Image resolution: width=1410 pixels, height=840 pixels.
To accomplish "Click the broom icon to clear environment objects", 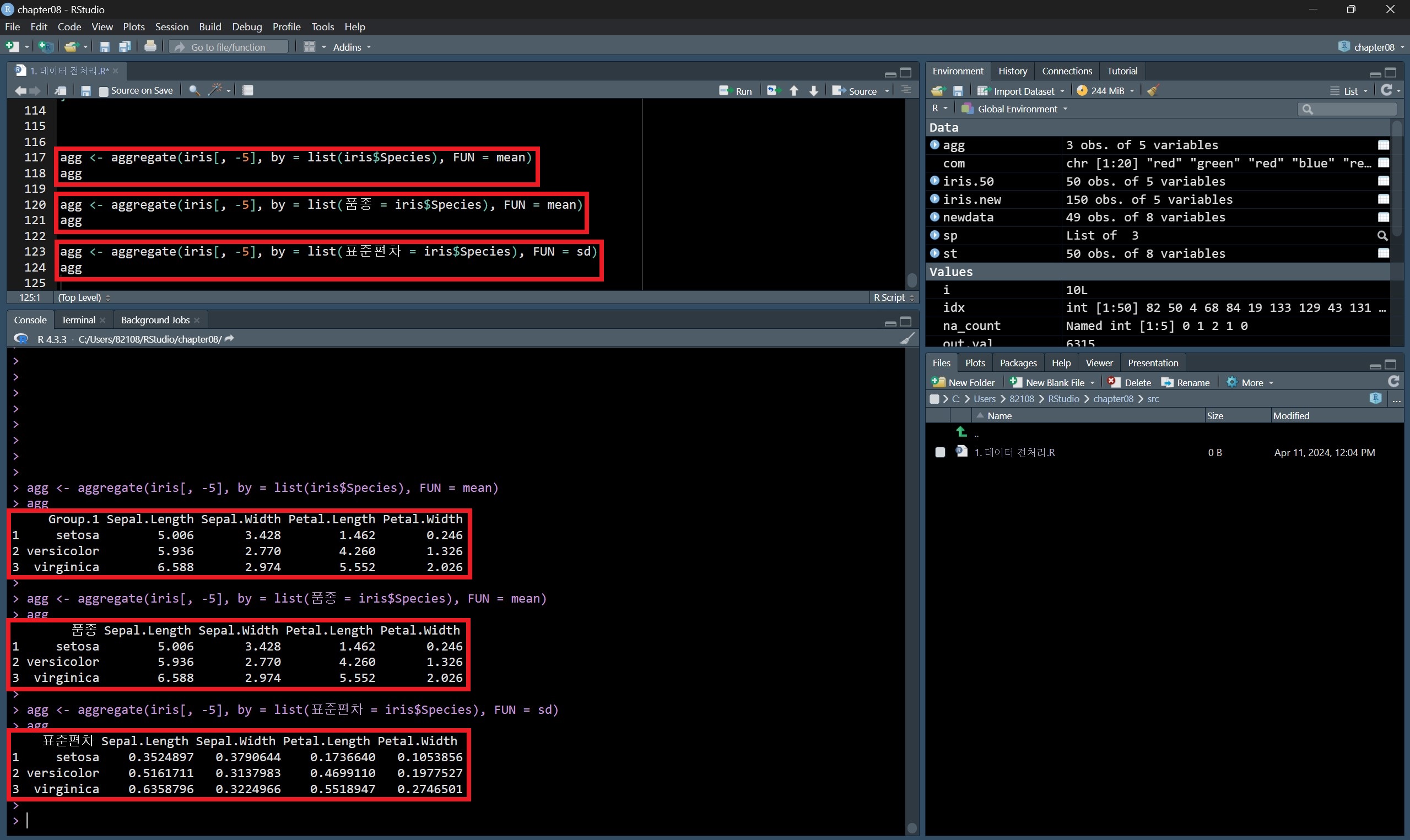I will coord(1153,90).
